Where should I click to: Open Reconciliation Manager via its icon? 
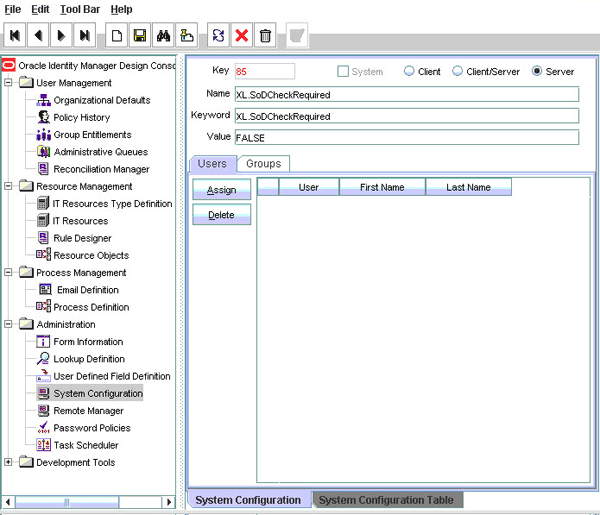click(x=43, y=169)
